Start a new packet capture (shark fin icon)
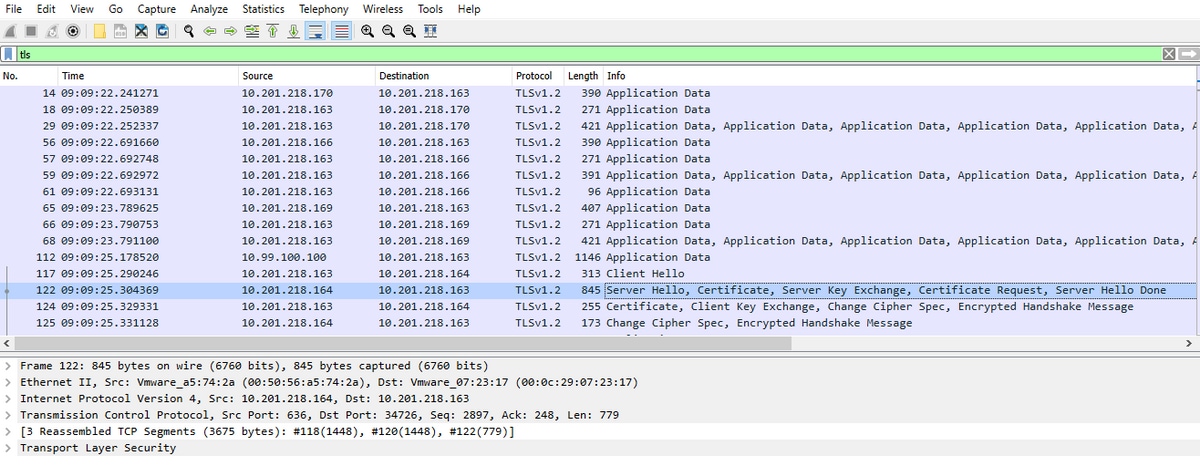Viewport: 1200px width, 469px height. point(9,31)
